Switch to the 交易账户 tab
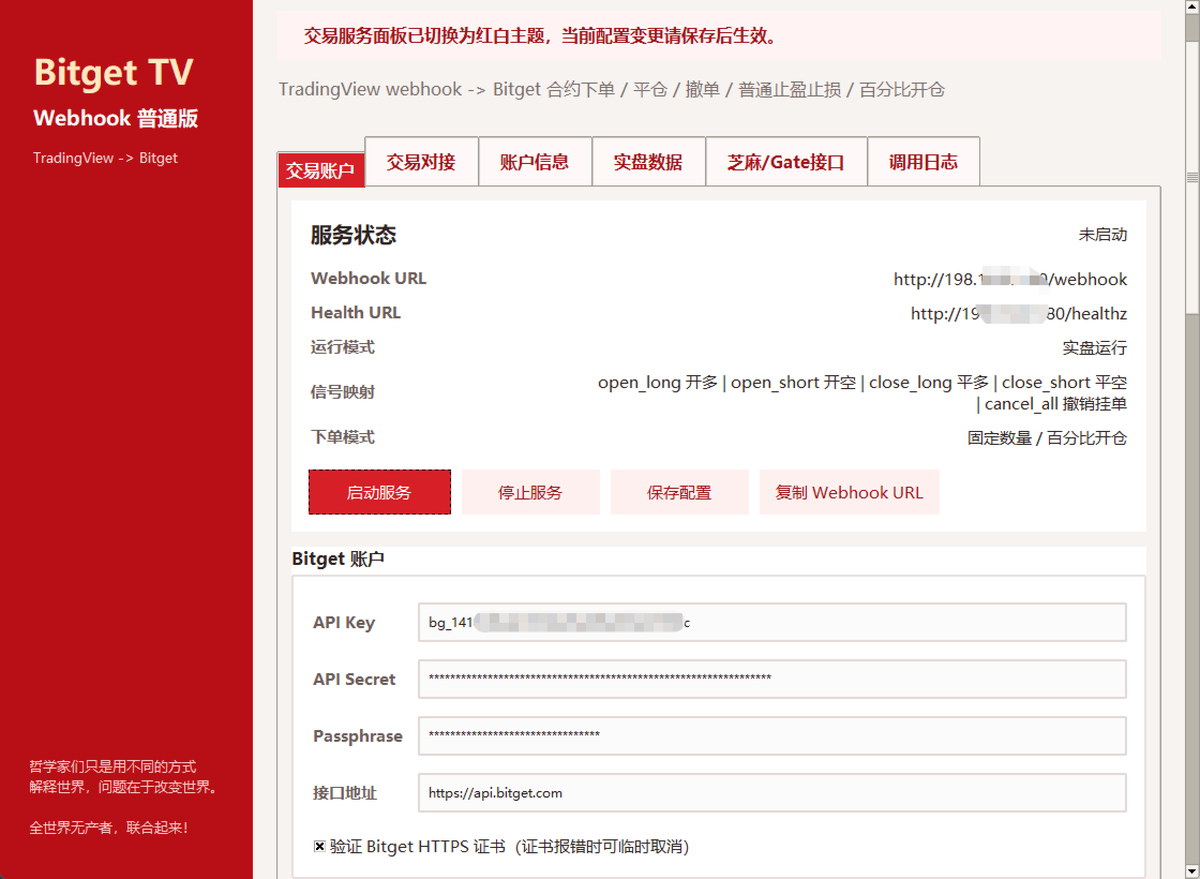1200x879 pixels. coord(320,171)
